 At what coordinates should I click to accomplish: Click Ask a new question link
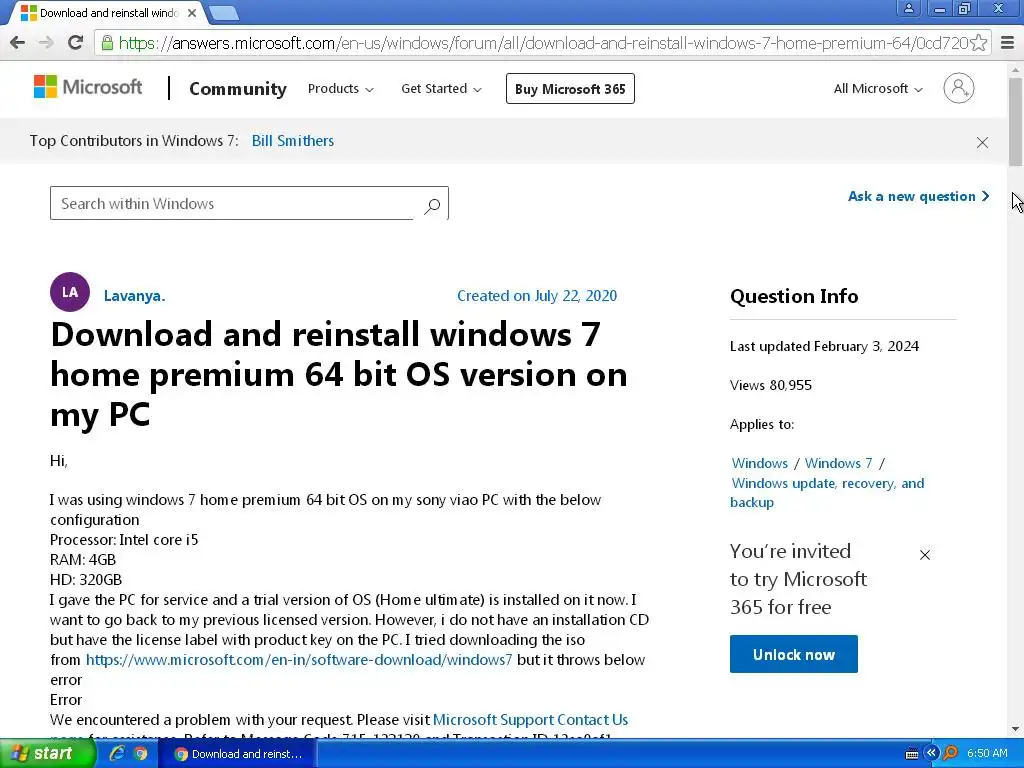pos(918,197)
